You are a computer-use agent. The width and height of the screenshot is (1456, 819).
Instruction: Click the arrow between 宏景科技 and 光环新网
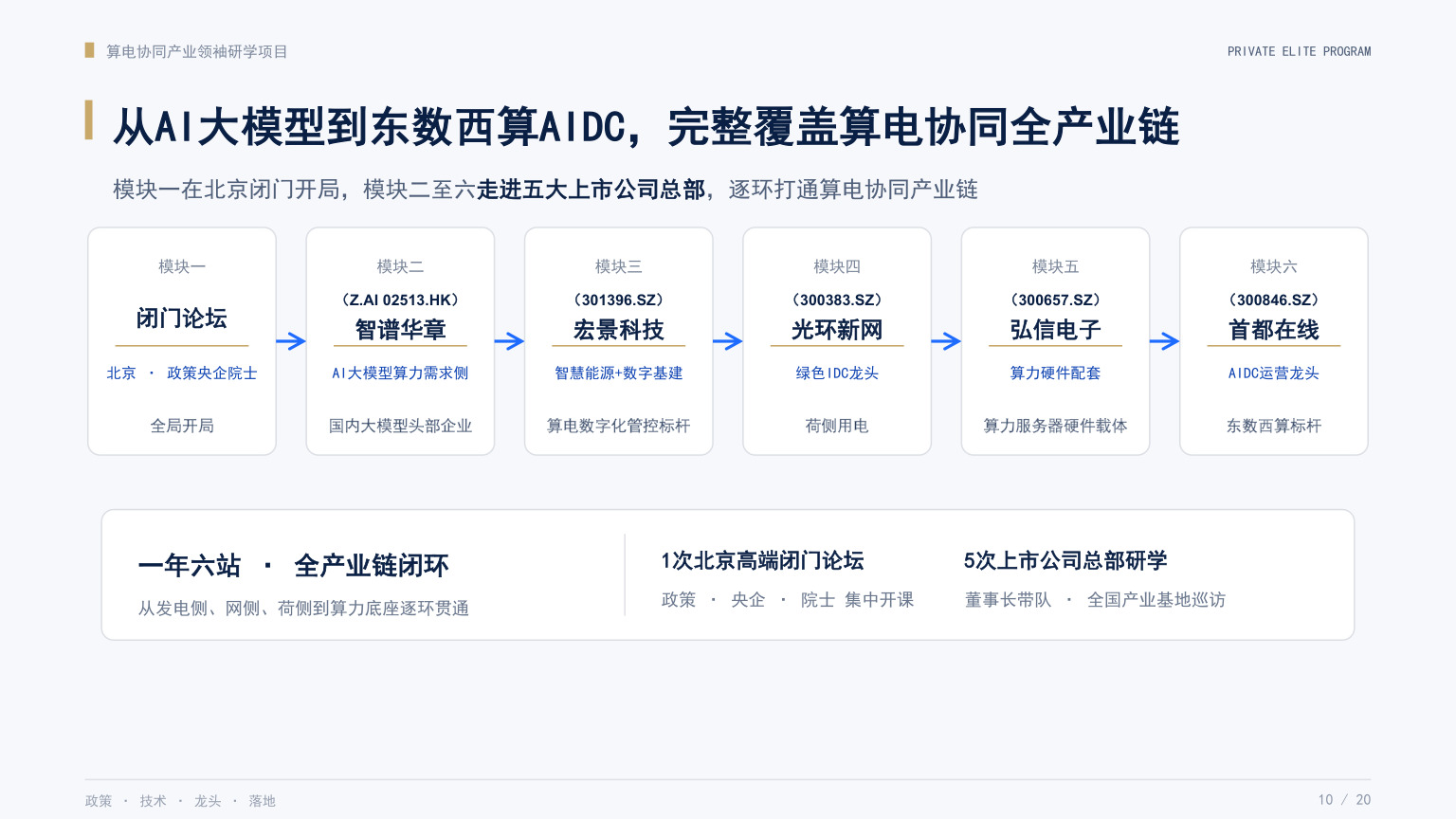point(727,341)
